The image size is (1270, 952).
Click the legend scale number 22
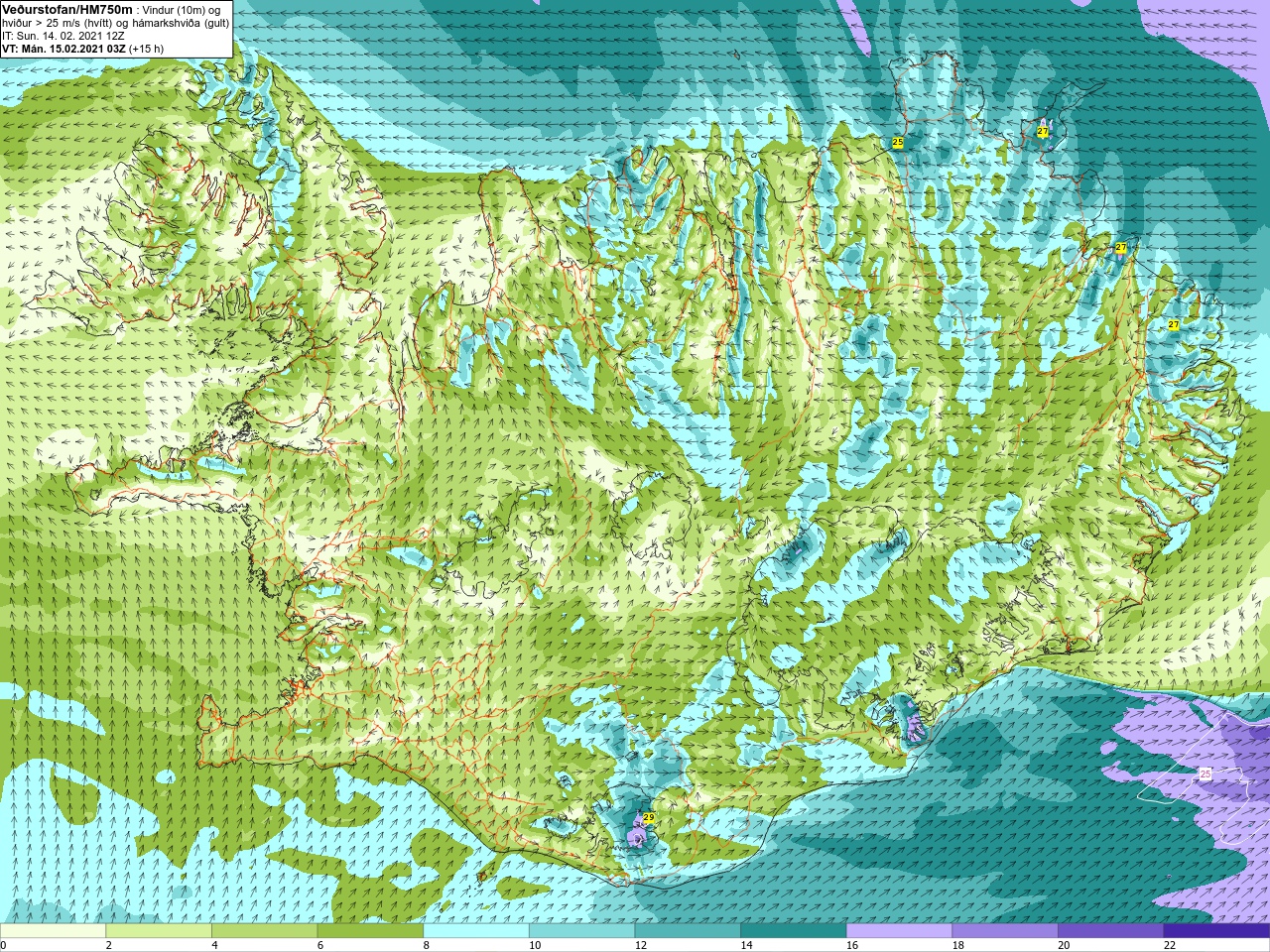tap(1170, 945)
